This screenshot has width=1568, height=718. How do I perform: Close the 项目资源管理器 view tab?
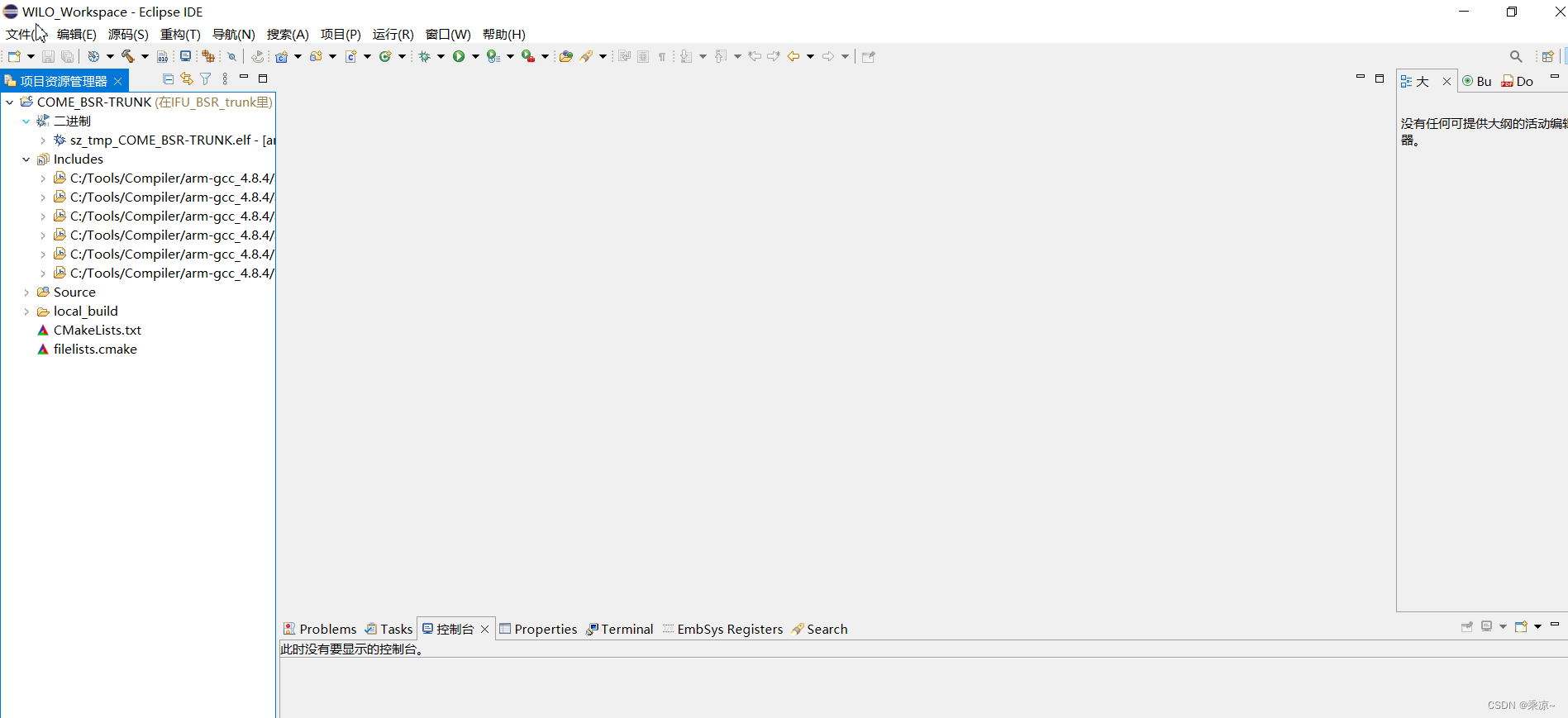click(x=118, y=81)
